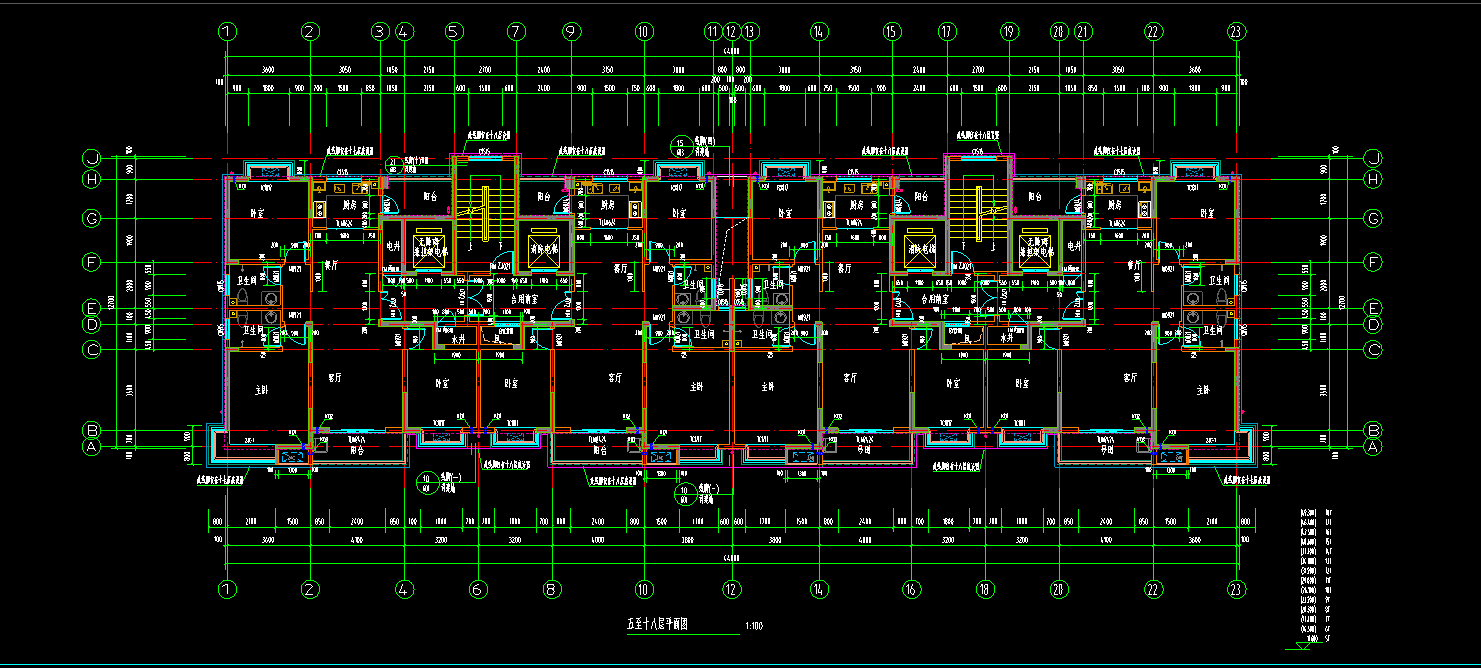
Task: Select axis bubble F on the right side
Action: 1373,263
